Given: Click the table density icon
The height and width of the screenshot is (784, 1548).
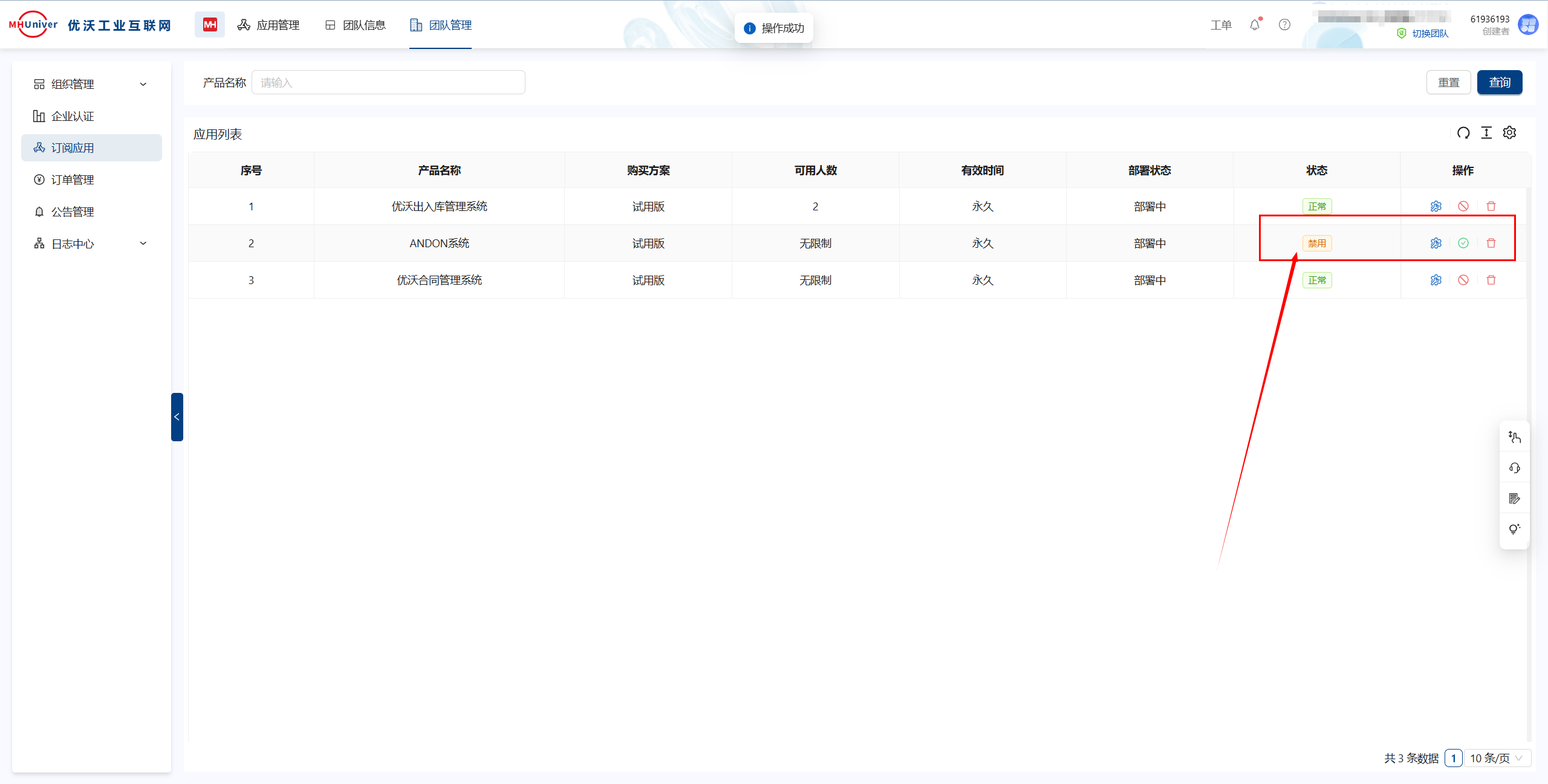Looking at the screenshot, I should [x=1486, y=133].
